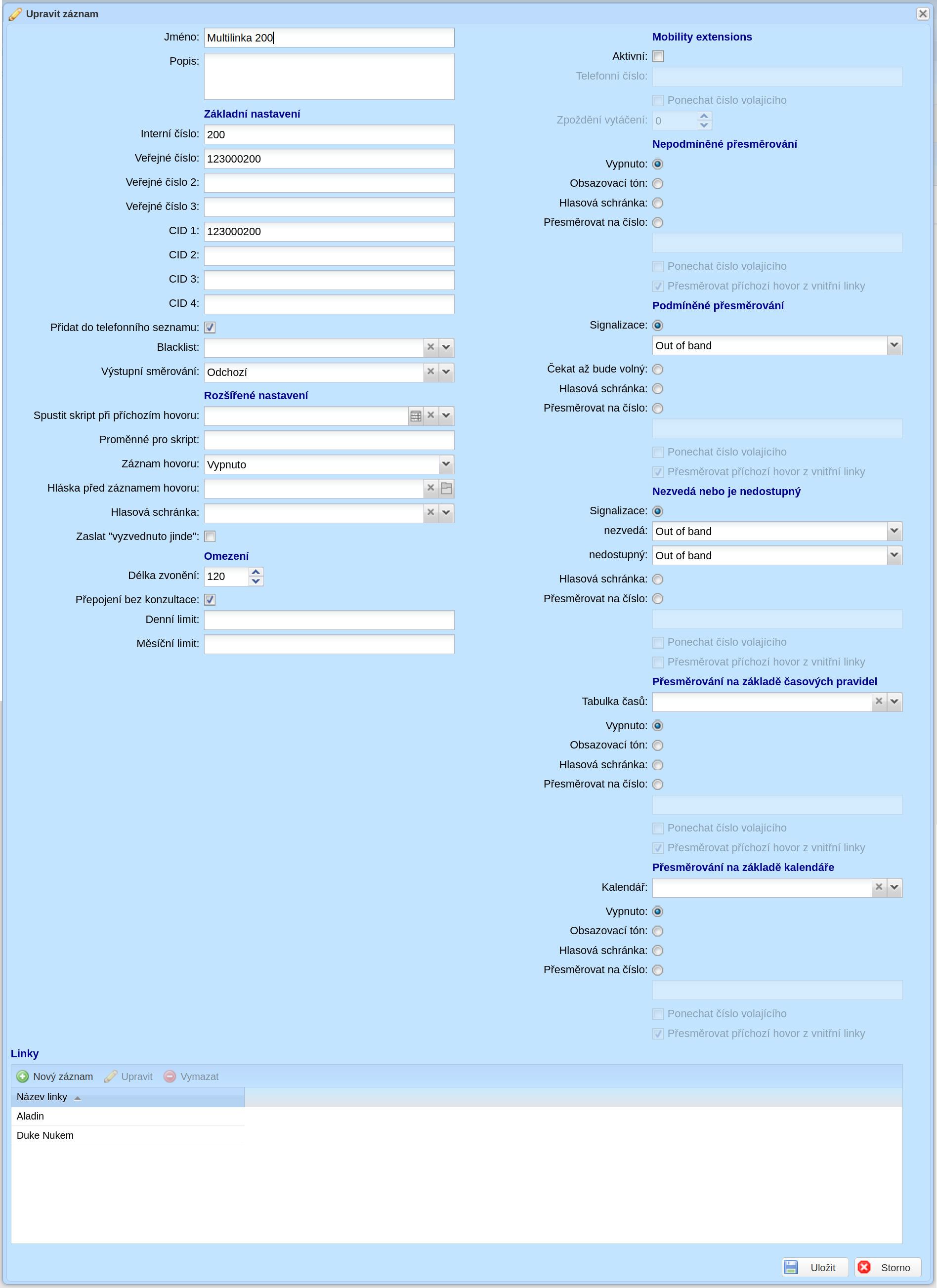
Task: Focus the CID 2 input field
Action: tap(329, 255)
